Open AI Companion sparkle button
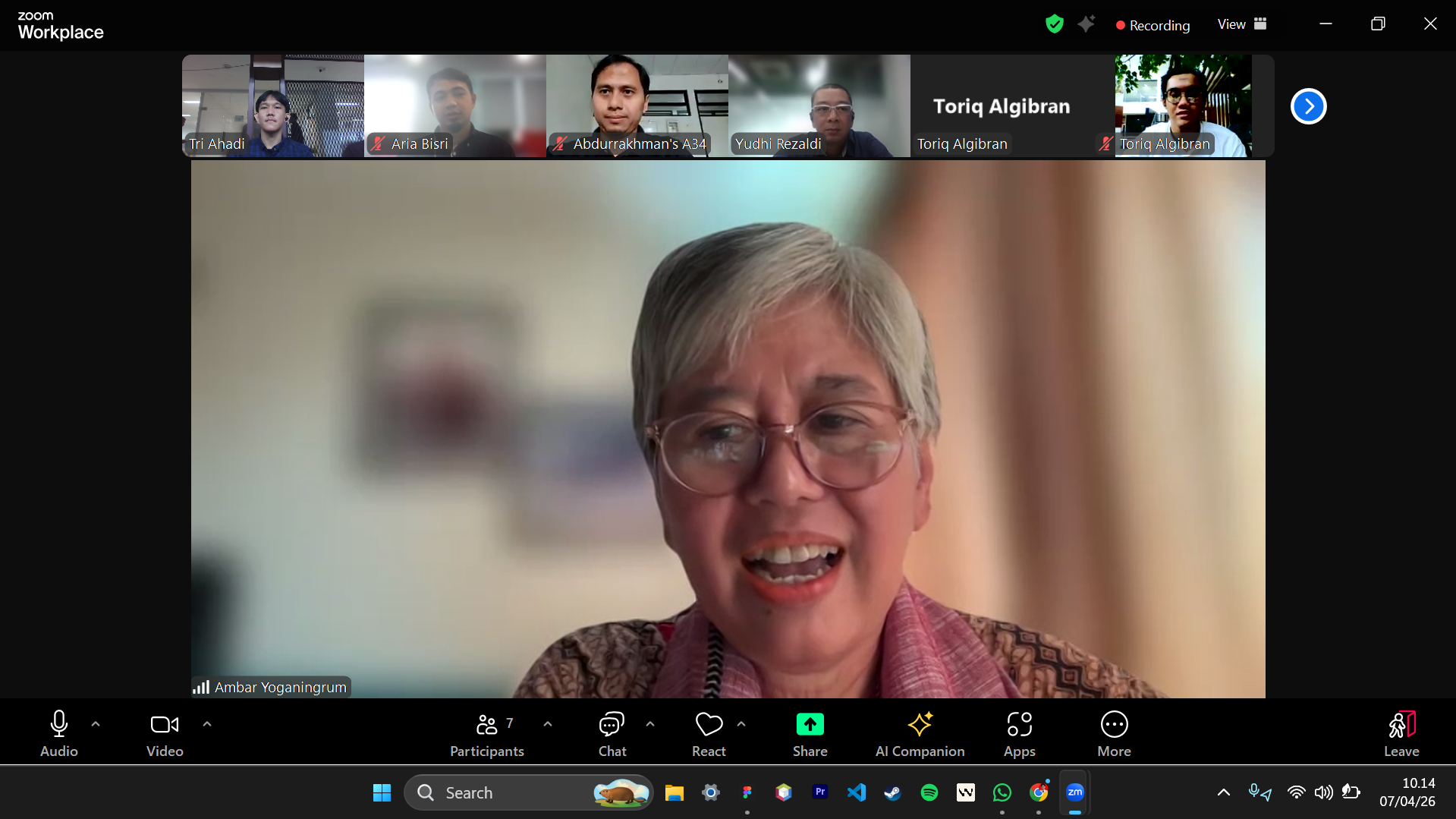The image size is (1456, 819). click(920, 733)
